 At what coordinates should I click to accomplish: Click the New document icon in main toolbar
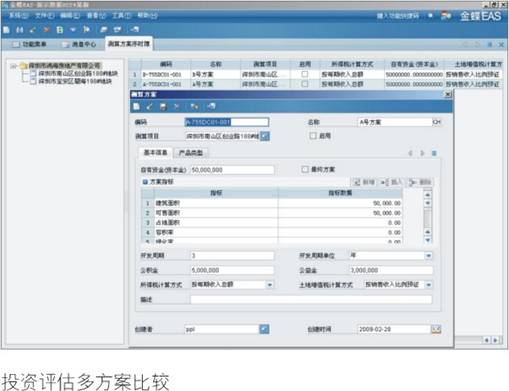click(x=6, y=30)
